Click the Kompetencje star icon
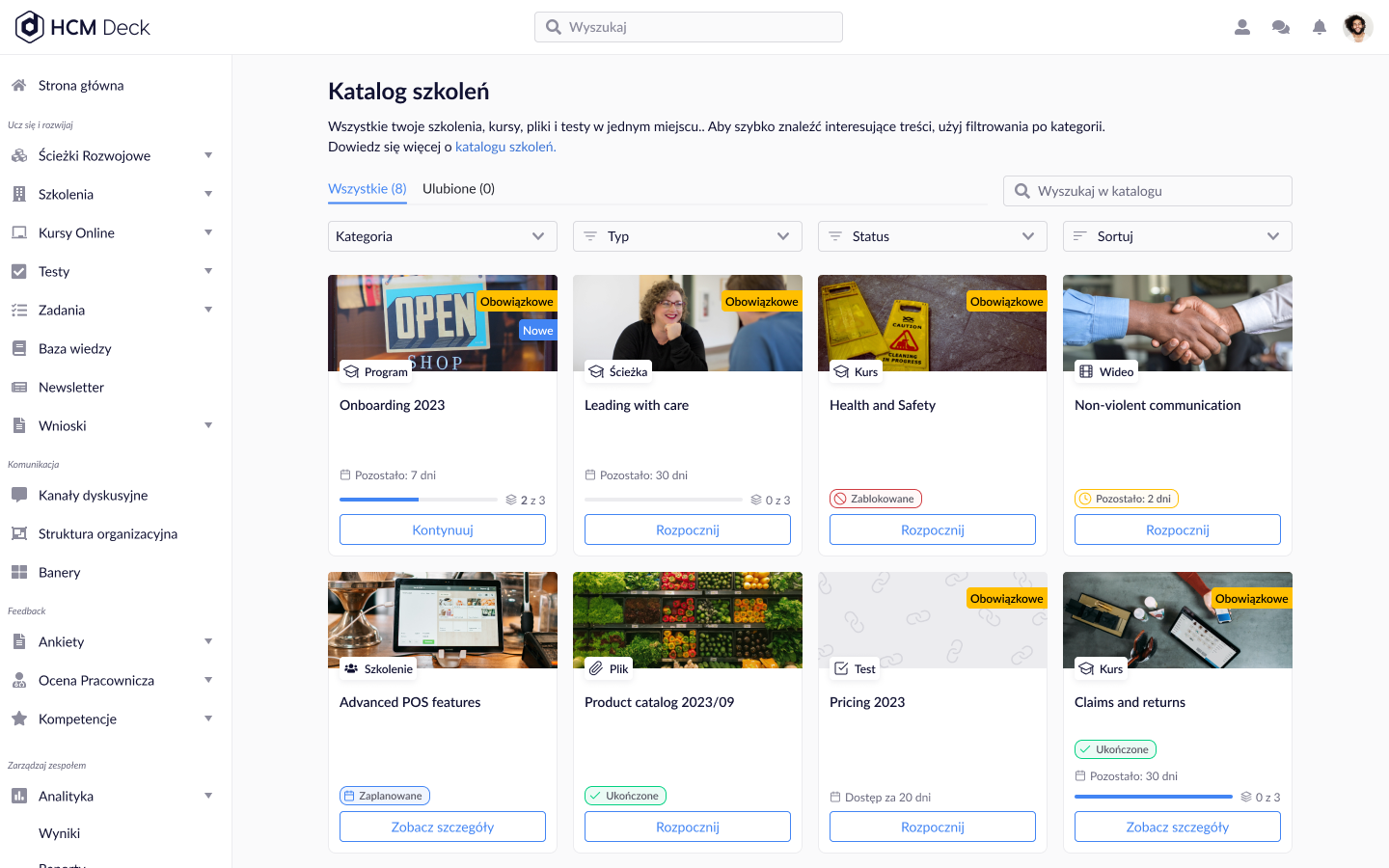Image resolution: width=1389 pixels, height=868 pixels. [18, 719]
